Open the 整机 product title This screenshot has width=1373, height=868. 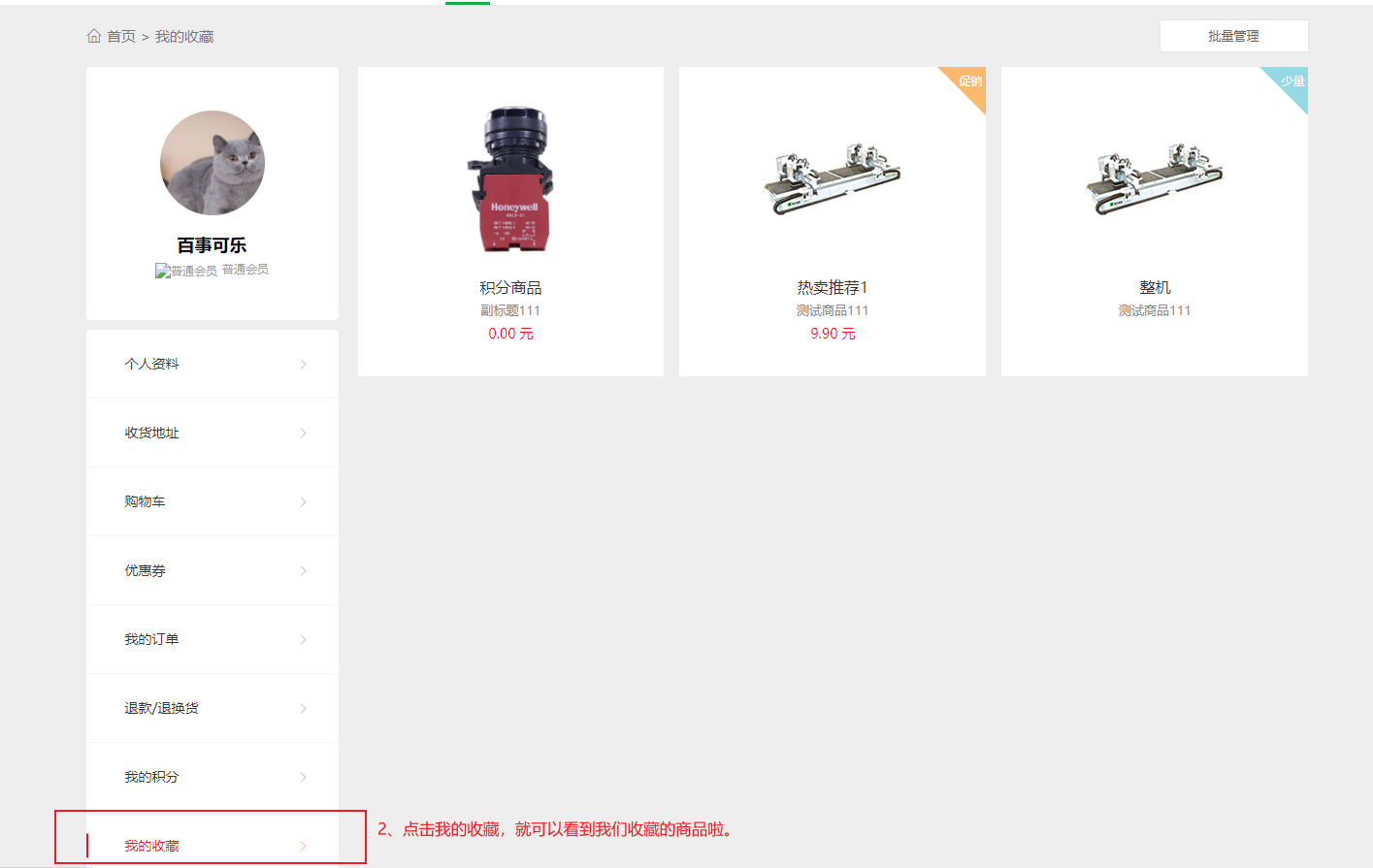click(1155, 287)
